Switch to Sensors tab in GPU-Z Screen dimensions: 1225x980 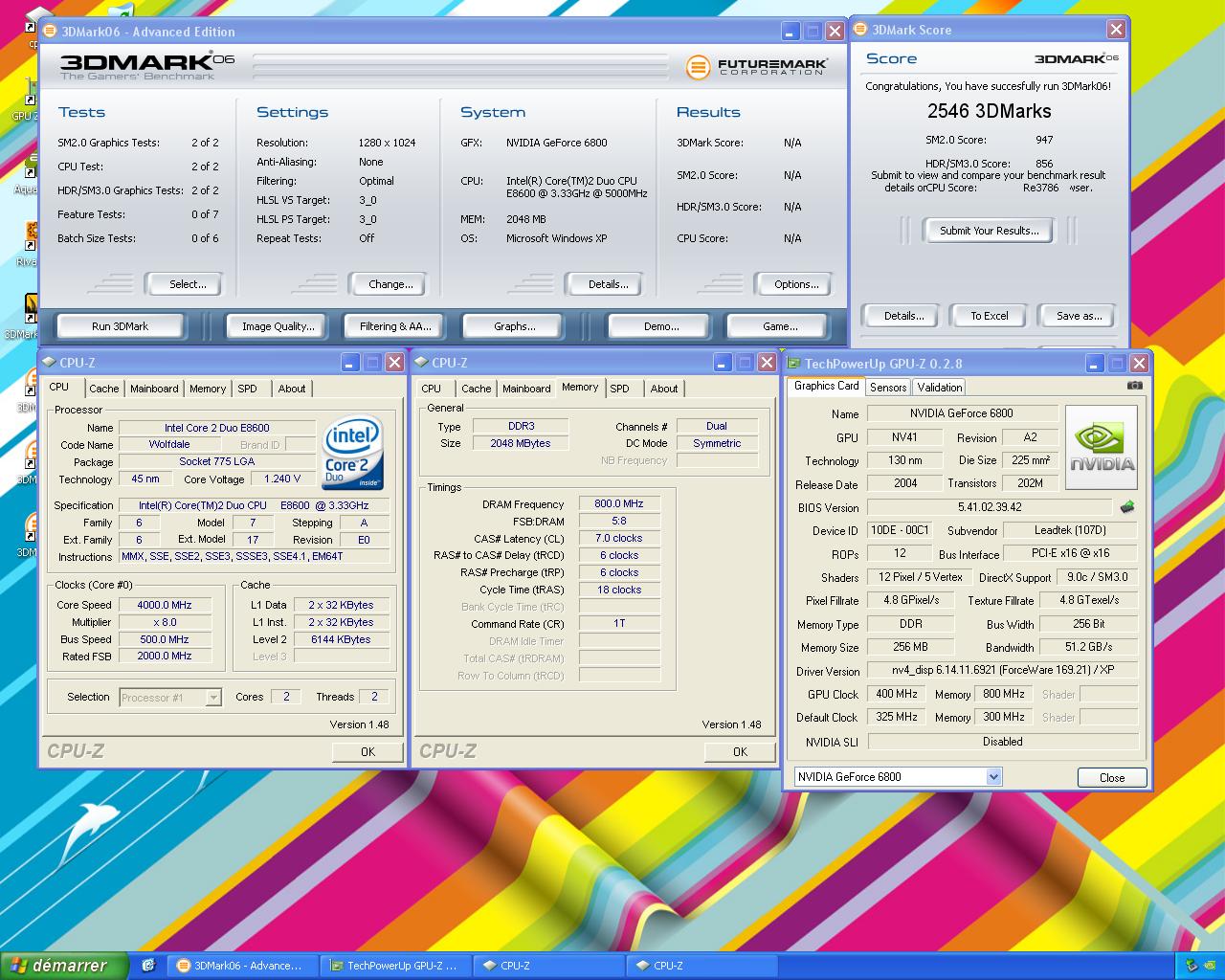point(888,388)
